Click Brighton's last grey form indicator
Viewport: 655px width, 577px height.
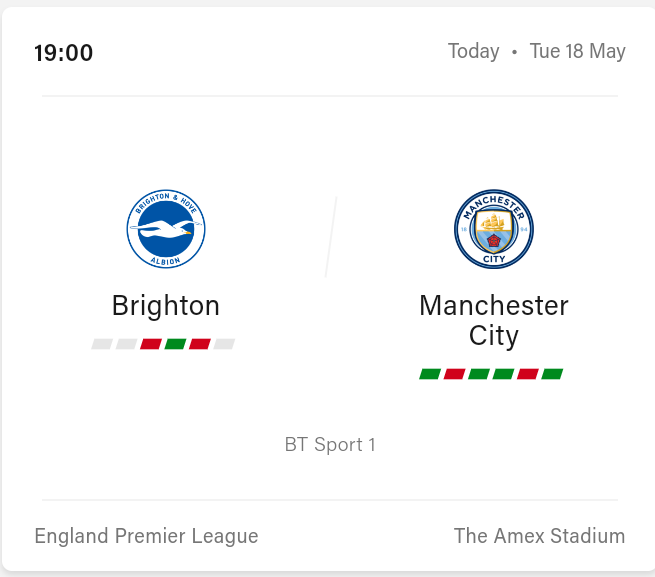pyautogui.click(x=224, y=344)
